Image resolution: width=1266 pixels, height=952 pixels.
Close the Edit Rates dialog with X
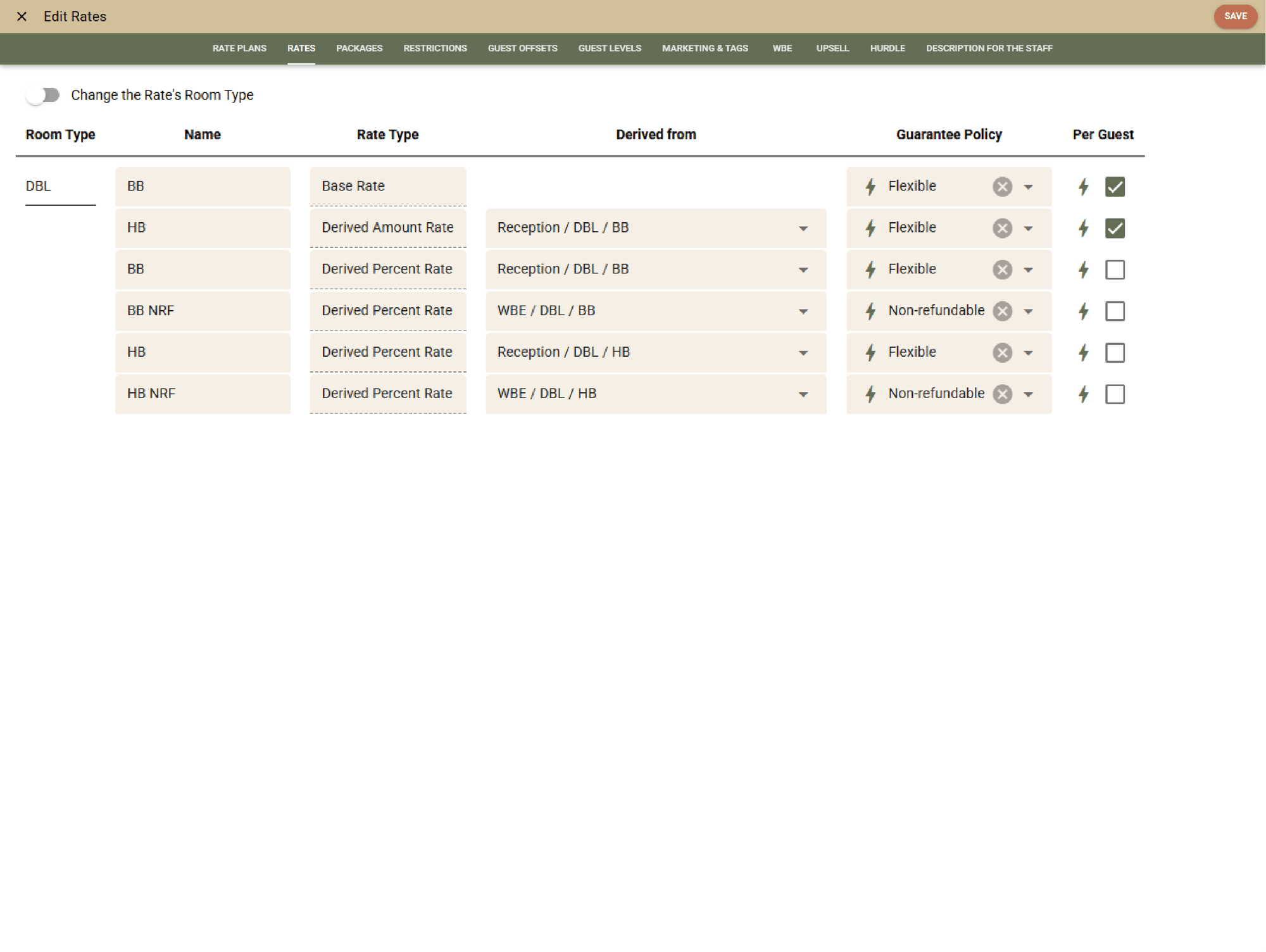(x=22, y=16)
